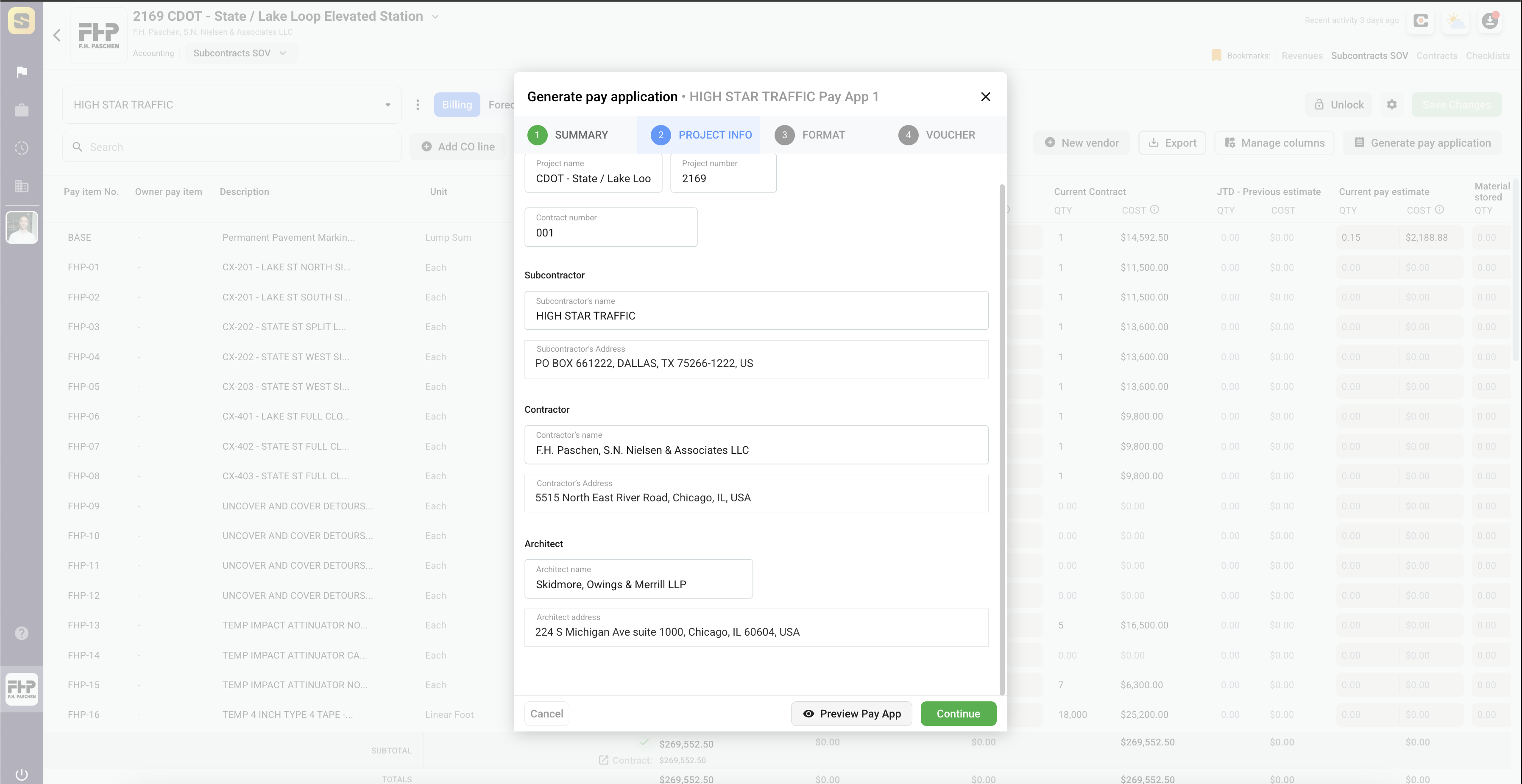Image resolution: width=1522 pixels, height=784 pixels.
Task: Edit the Contractor's Address field
Action: [x=756, y=493]
